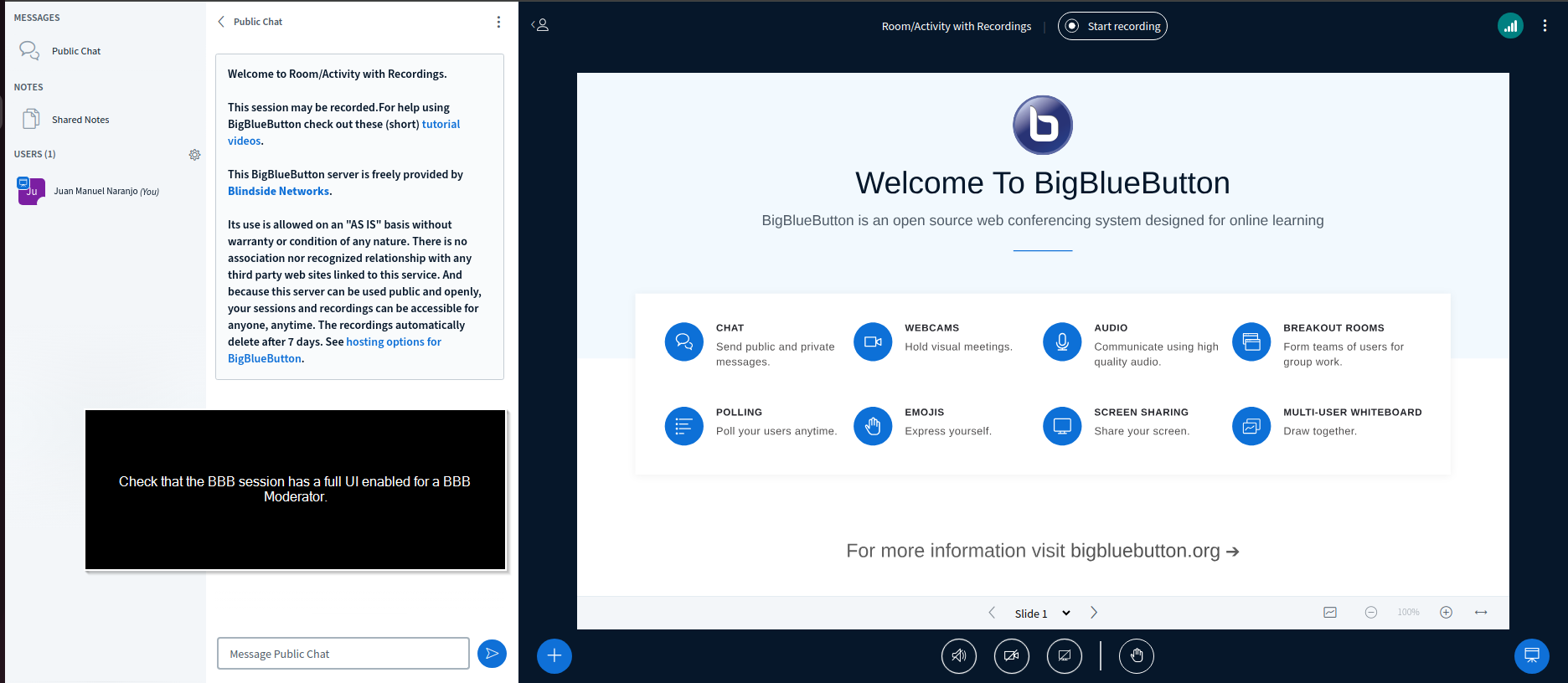Click the Multi-User Whiteboard icon on slide

[1251, 427]
